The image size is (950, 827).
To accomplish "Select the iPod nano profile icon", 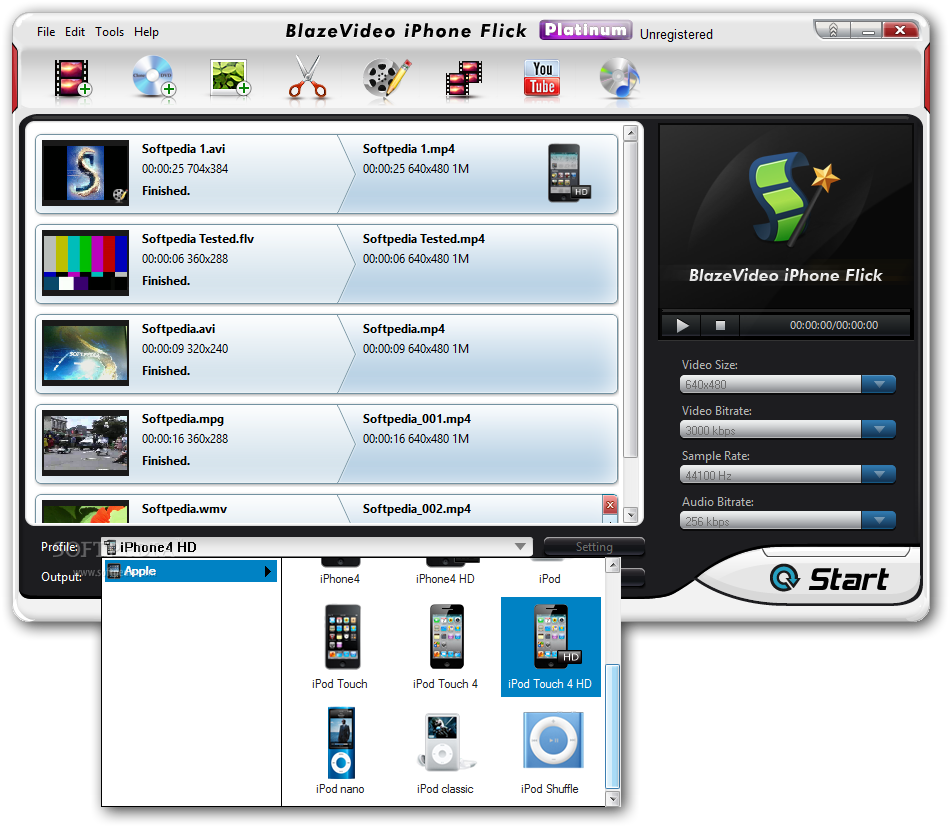I will pyautogui.click(x=341, y=743).
